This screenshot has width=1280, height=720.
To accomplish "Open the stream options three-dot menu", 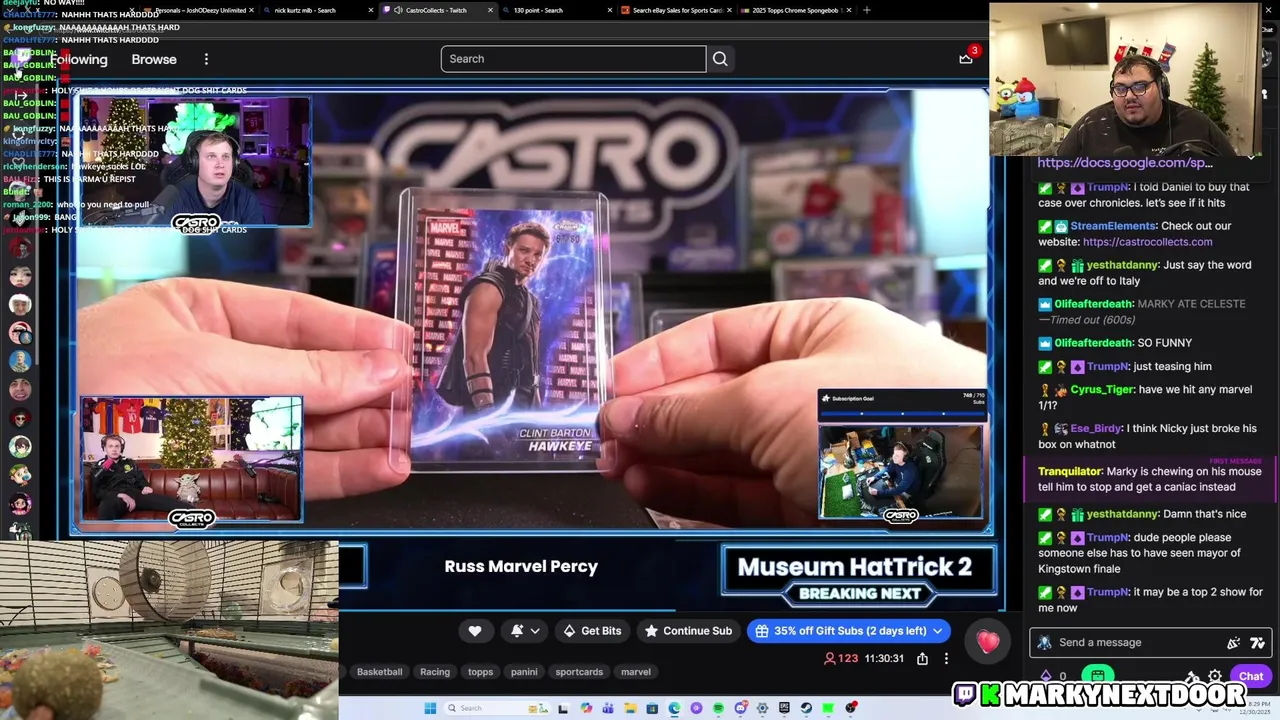I will click(x=946, y=658).
